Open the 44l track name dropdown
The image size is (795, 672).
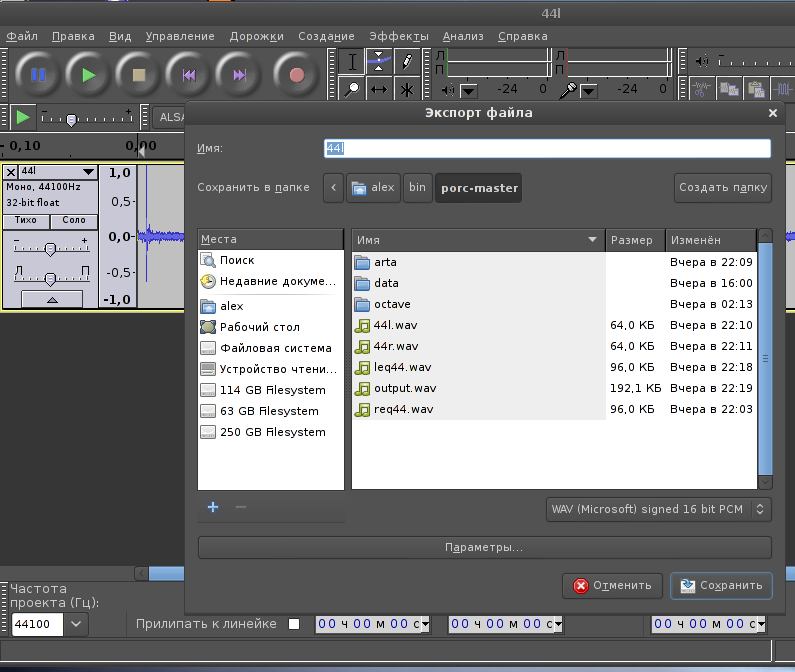tap(58, 171)
